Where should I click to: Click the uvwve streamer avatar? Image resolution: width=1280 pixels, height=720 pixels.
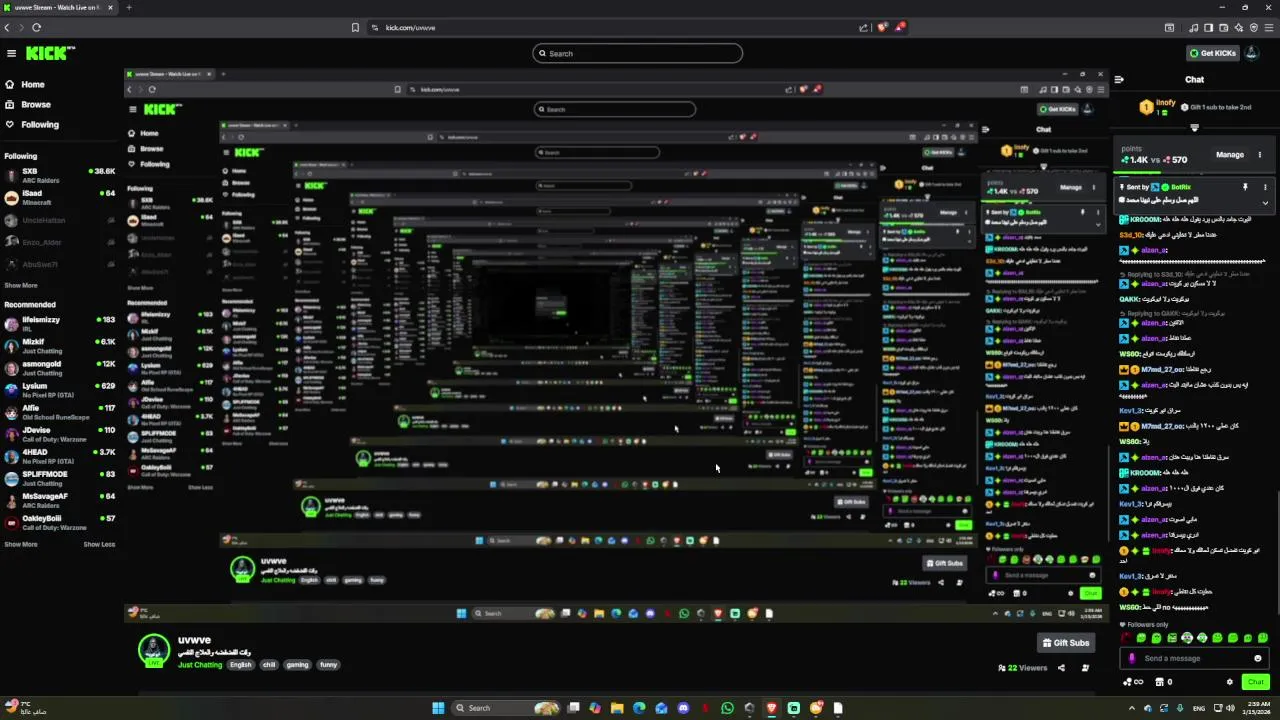pos(154,650)
